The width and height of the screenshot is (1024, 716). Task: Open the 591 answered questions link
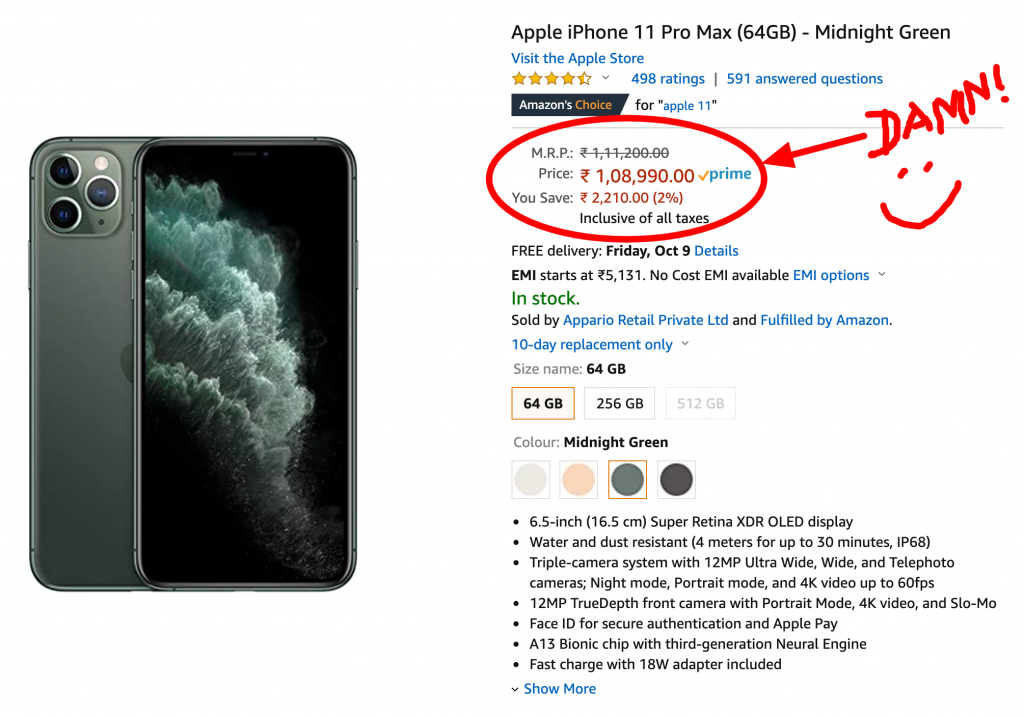(x=804, y=79)
